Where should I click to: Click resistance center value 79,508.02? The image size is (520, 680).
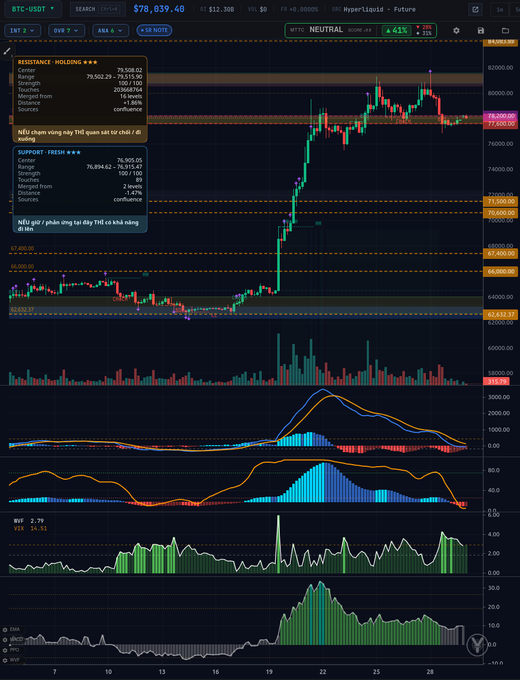[x=129, y=70]
